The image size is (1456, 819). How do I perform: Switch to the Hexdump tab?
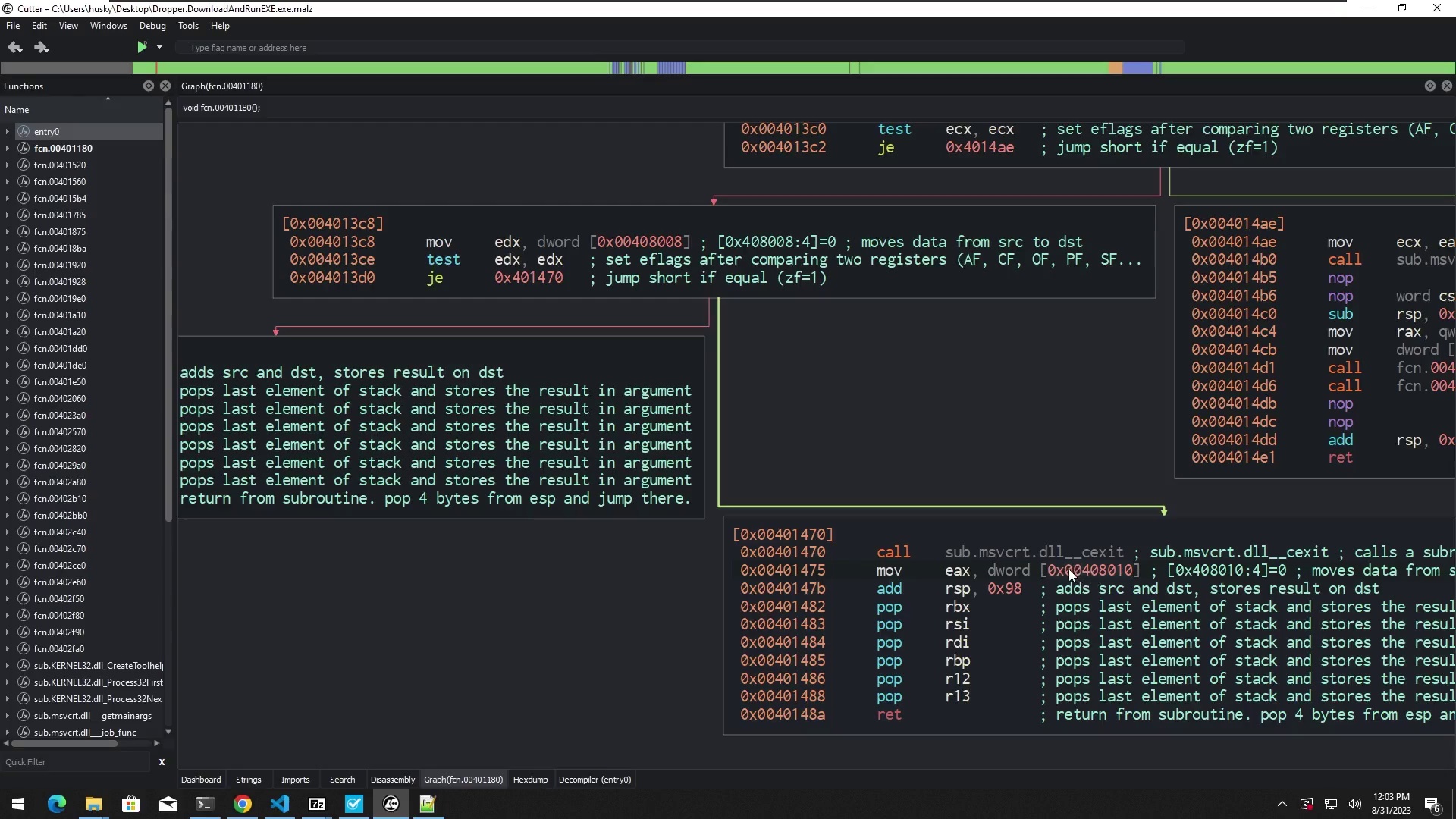[530, 780]
